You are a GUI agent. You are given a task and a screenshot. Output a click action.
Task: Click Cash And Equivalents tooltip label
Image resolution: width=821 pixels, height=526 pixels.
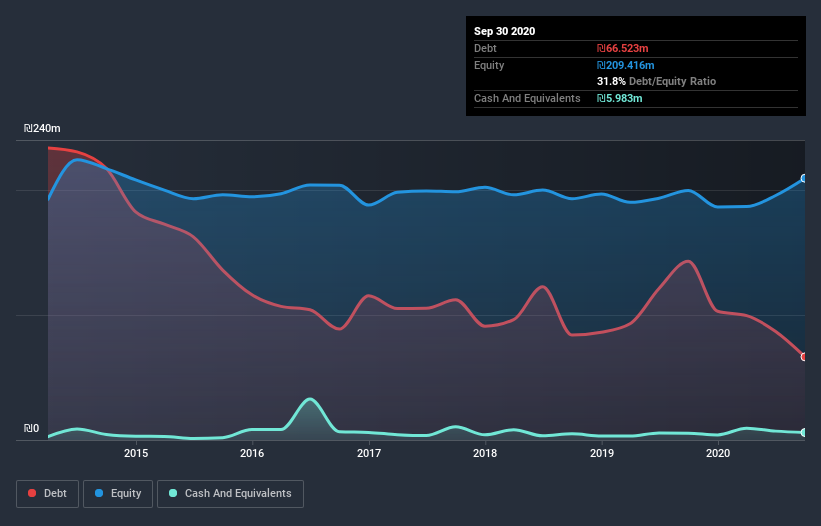pos(527,98)
